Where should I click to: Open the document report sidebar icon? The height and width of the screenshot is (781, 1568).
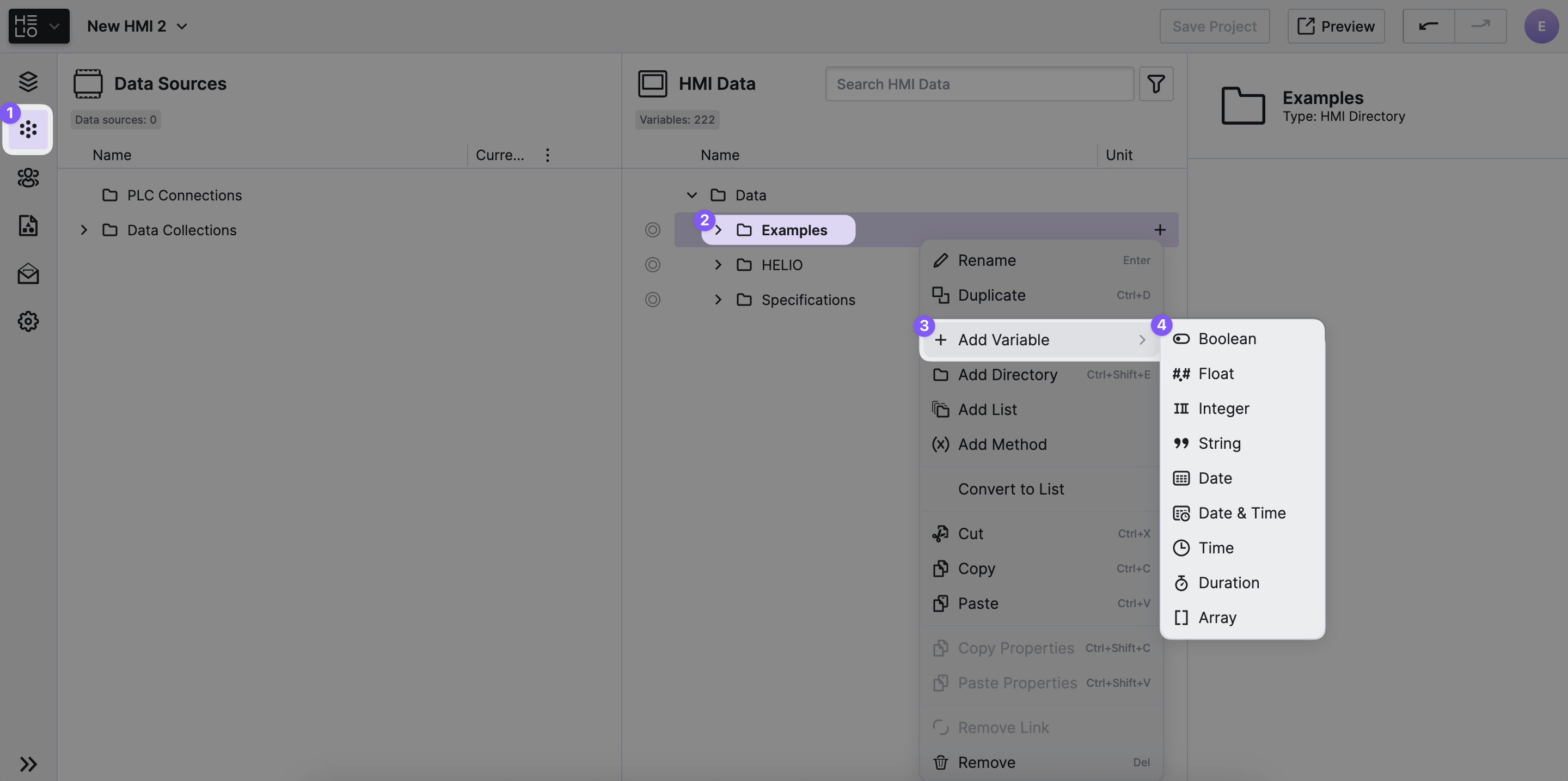click(28, 225)
